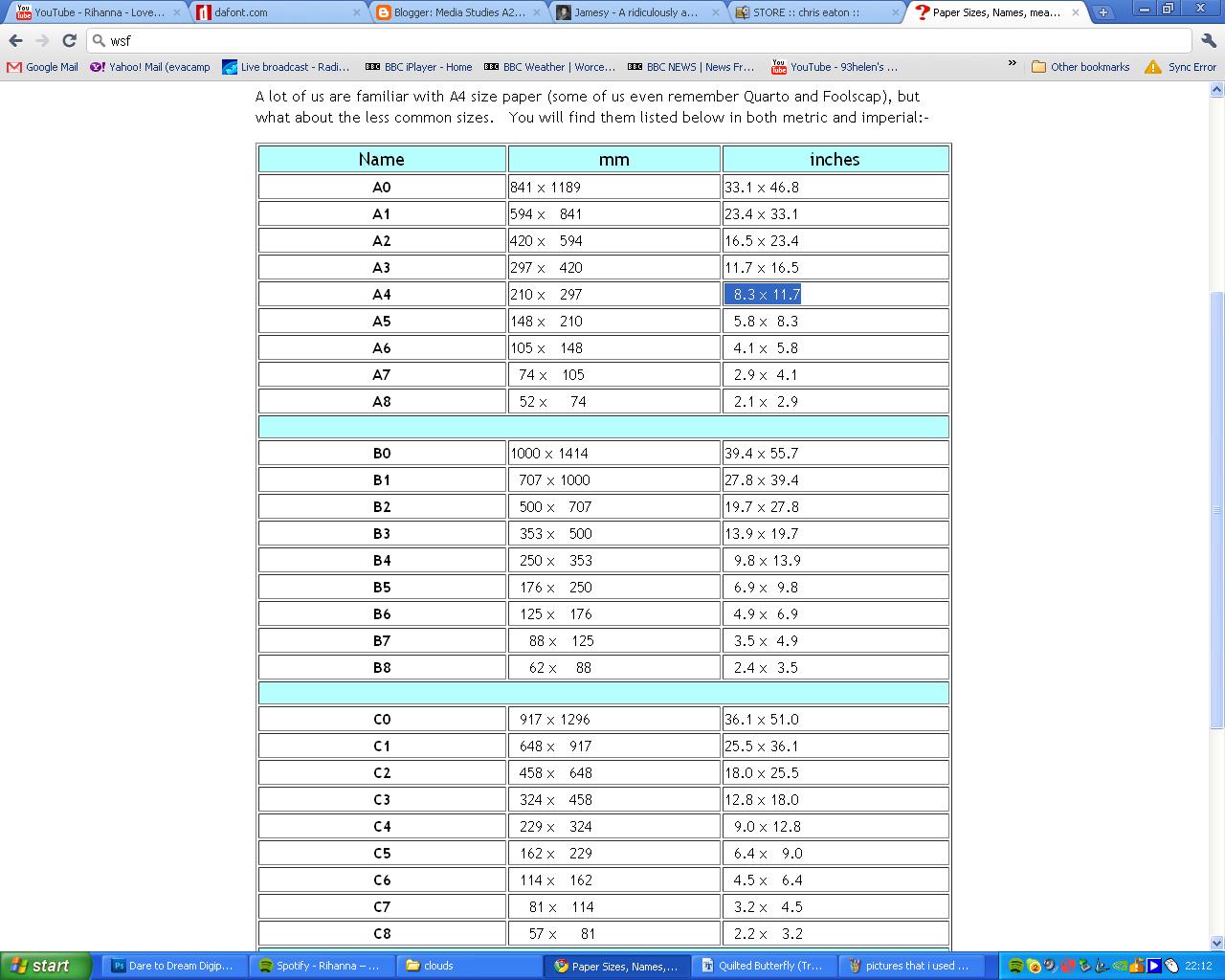Switch to Dare to Dream Photoshop taskbar item

tap(172, 966)
